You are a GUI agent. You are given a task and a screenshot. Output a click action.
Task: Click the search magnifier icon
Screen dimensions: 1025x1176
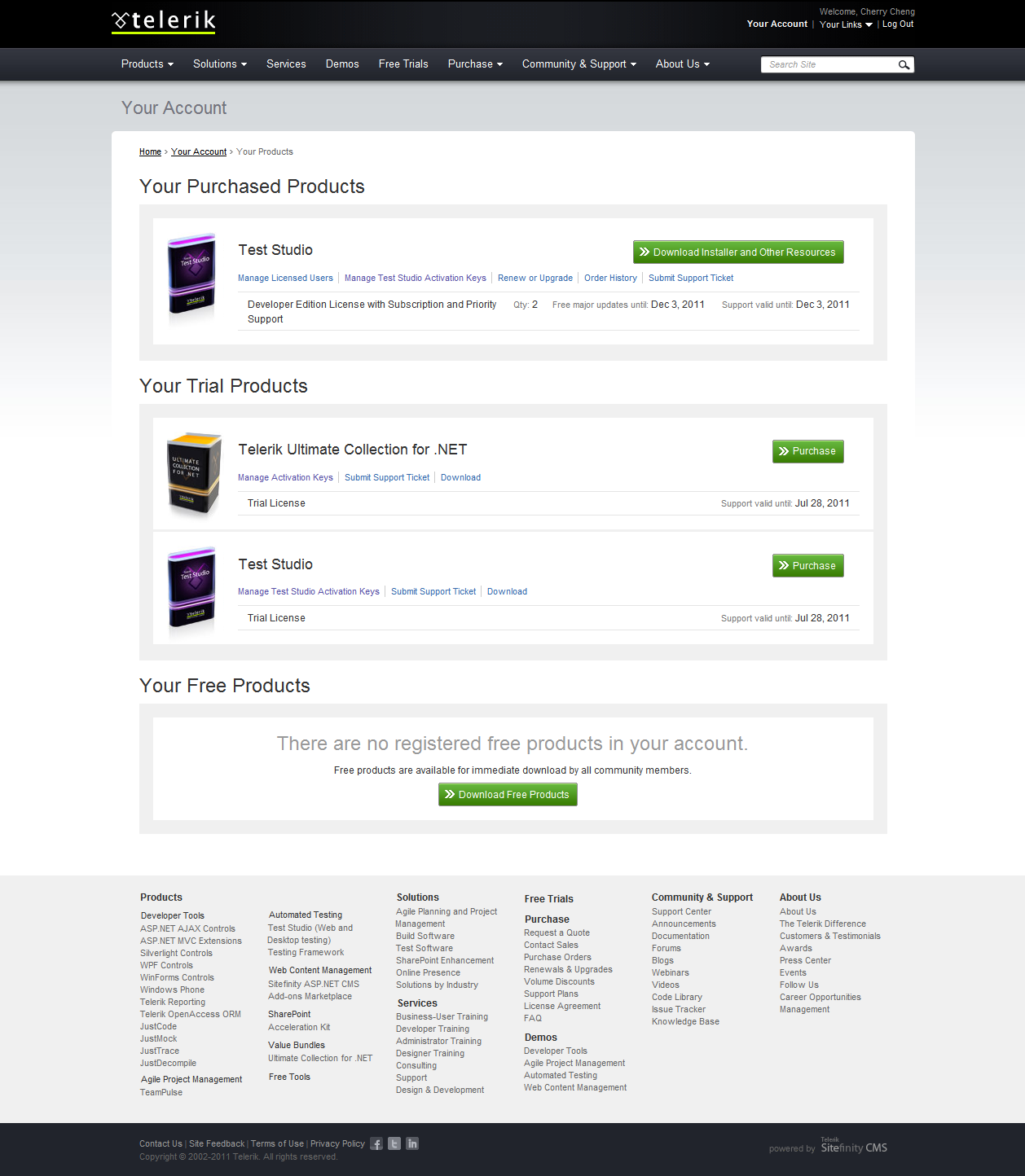click(x=904, y=64)
